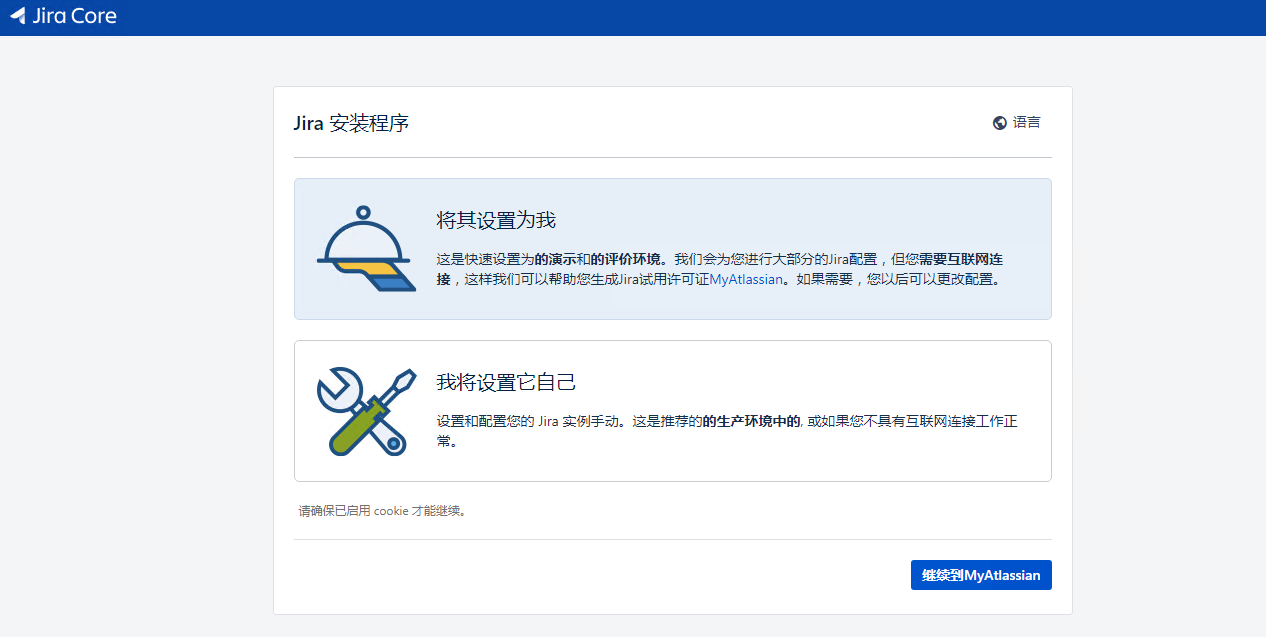This screenshot has width=1266, height=637.
Task: Click the 我将设置它自己 heading text
Action: tap(506, 382)
